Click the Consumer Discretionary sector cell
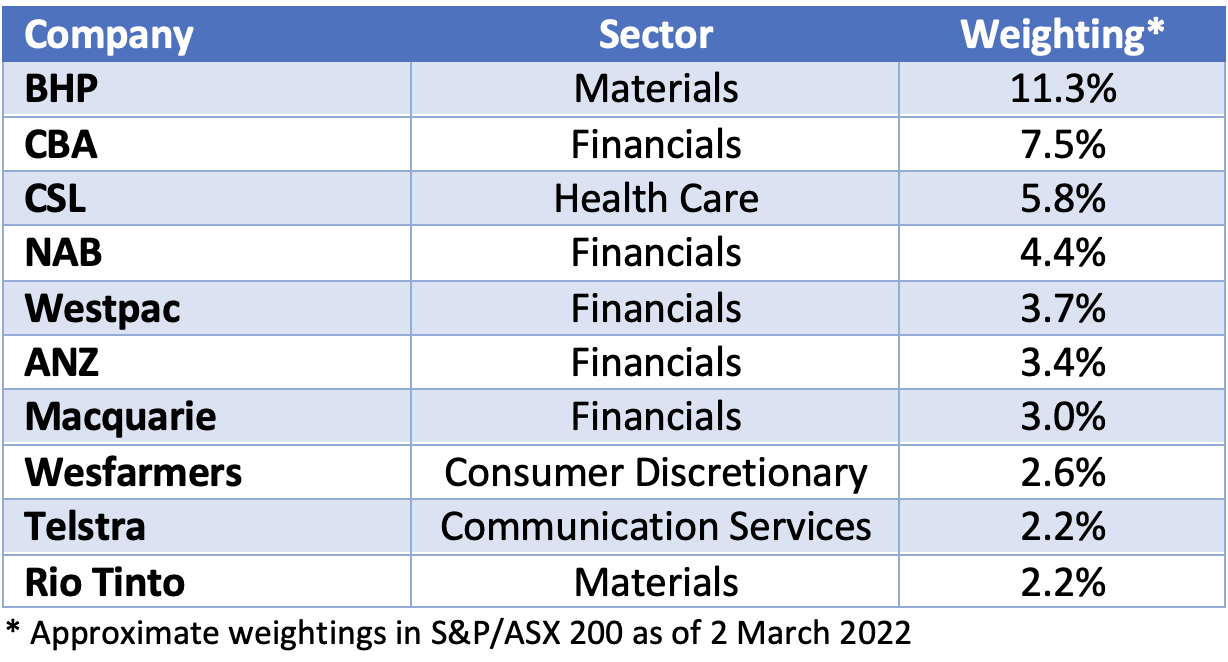The image size is (1228, 662). (656, 472)
